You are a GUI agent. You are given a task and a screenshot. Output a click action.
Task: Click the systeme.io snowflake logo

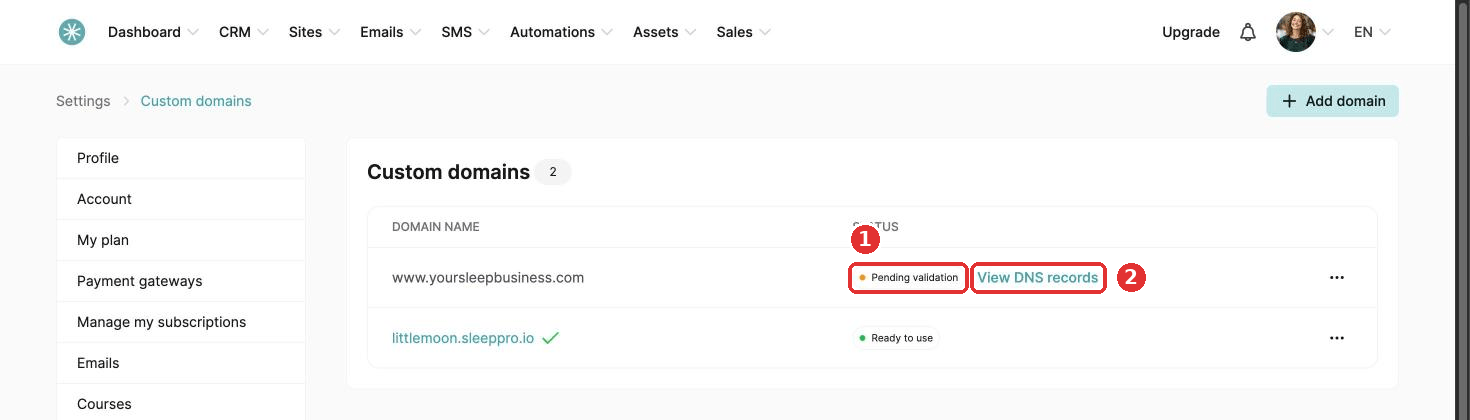(71, 32)
